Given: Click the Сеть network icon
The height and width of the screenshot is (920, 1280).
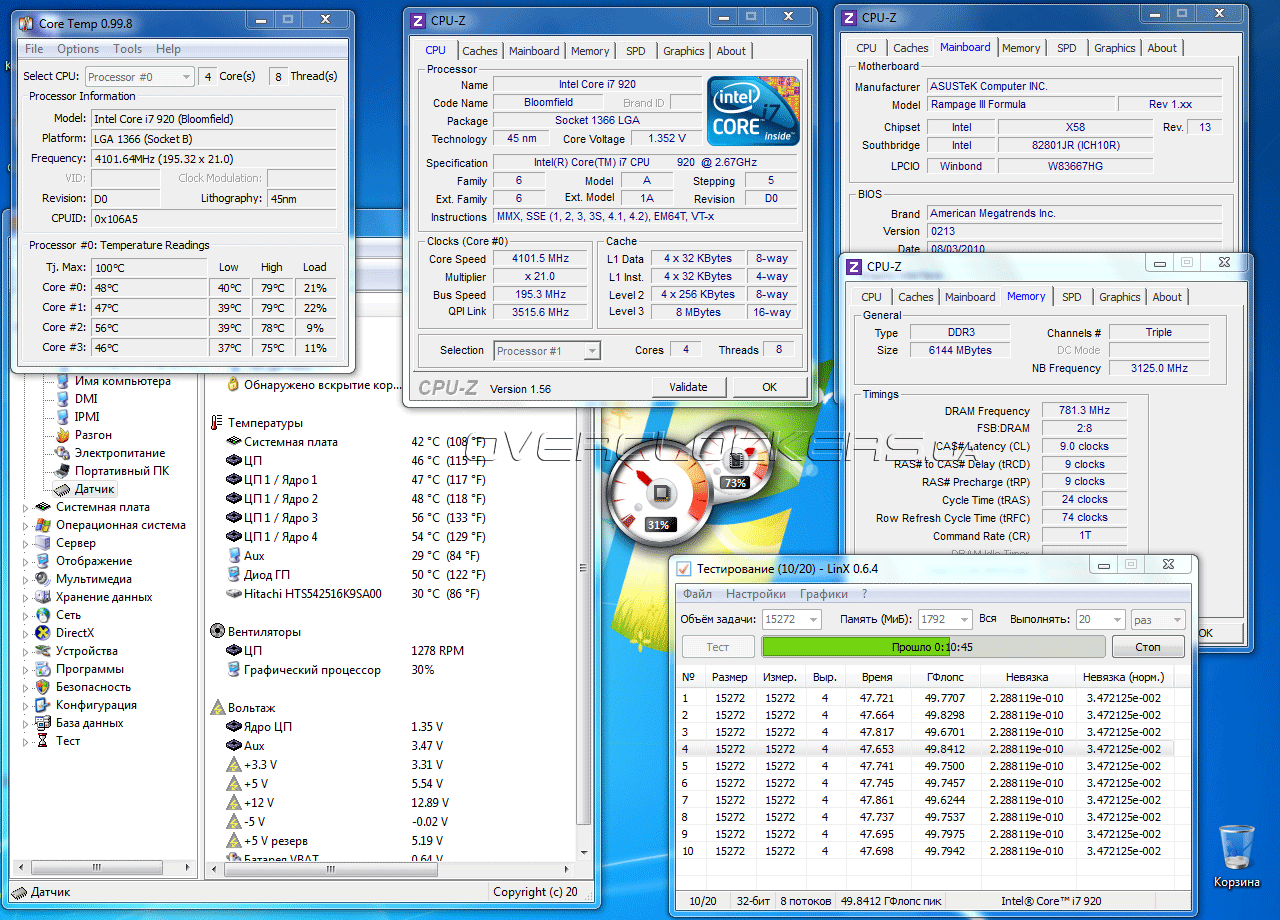Looking at the screenshot, I should coord(43,615).
